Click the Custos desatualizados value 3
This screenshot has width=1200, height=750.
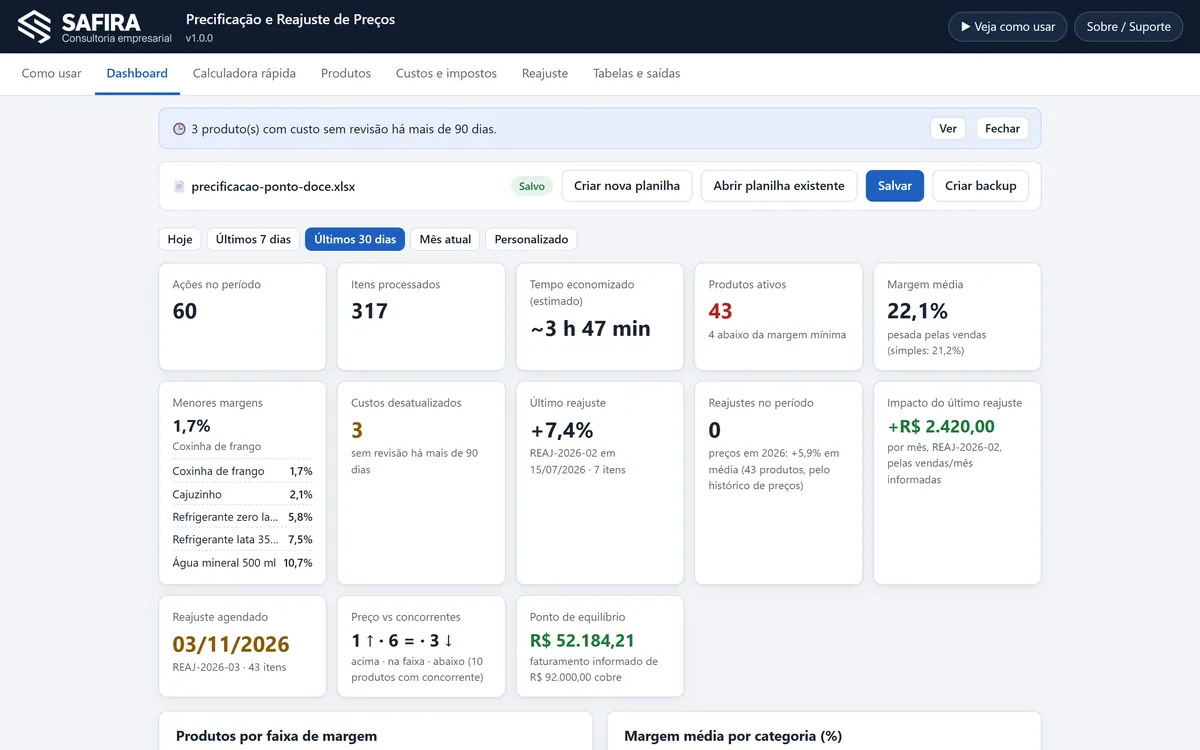[x=357, y=430]
